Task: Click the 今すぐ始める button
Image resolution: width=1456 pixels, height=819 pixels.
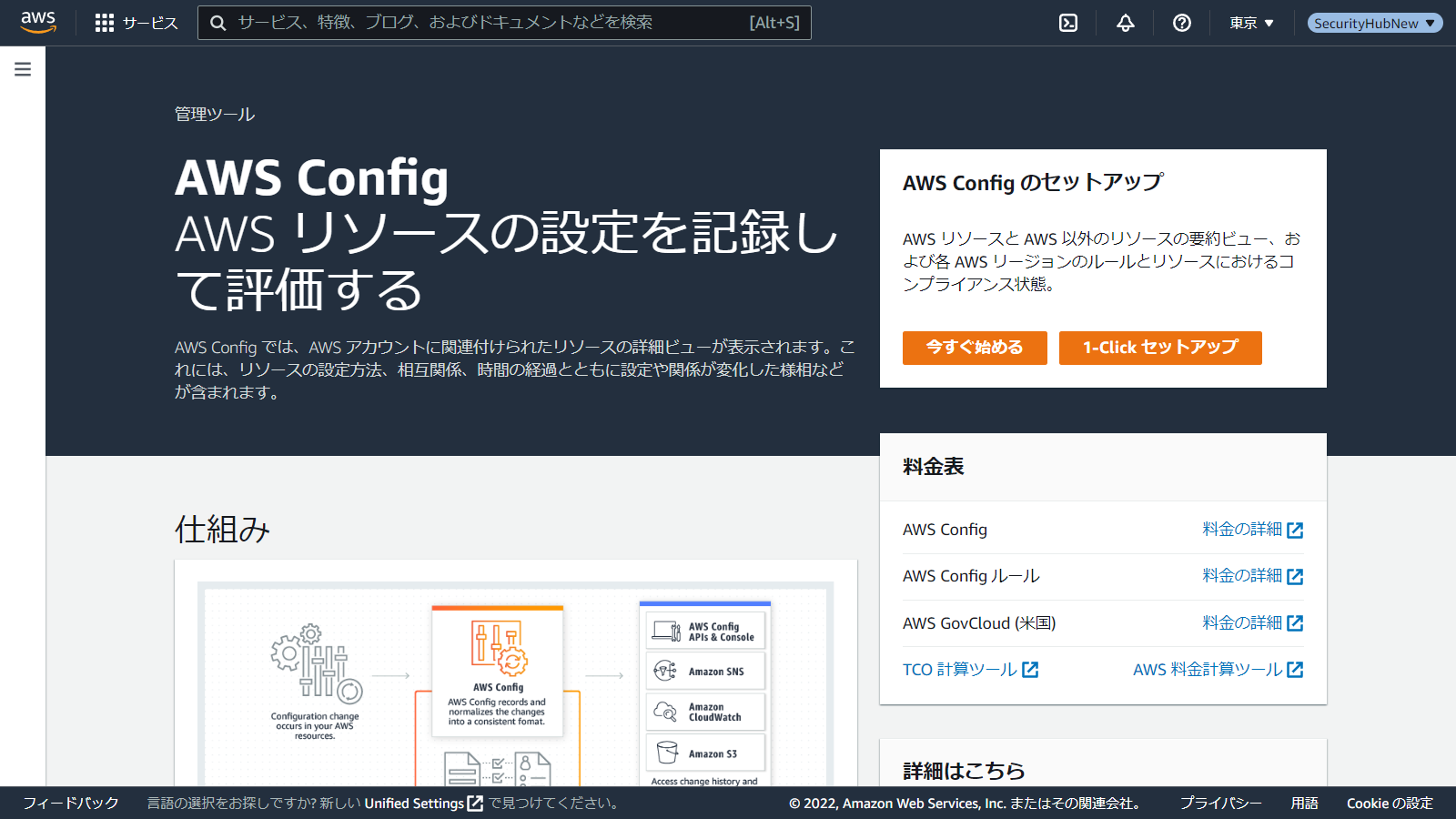Action: point(975,348)
